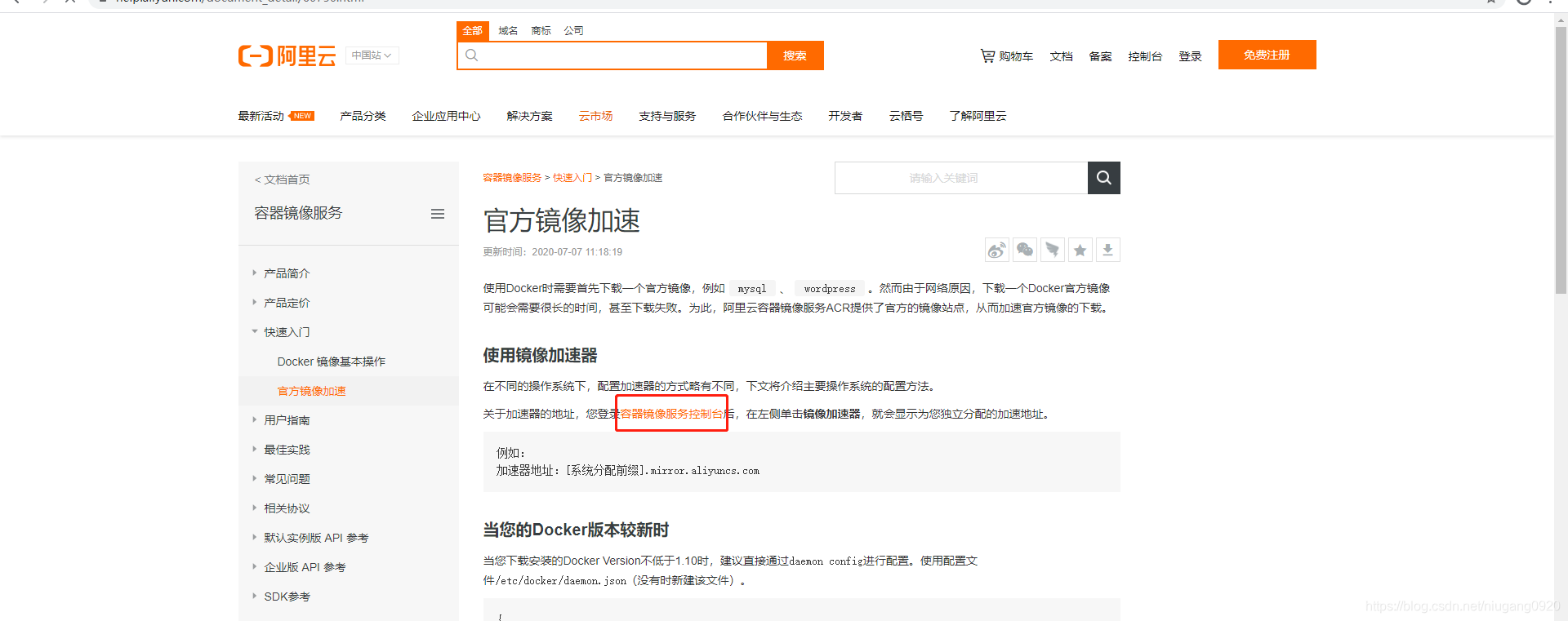Image resolution: width=1568 pixels, height=621 pixels.
Task: Click the orange 搜索 button
Action: click(x=795, y=55)
